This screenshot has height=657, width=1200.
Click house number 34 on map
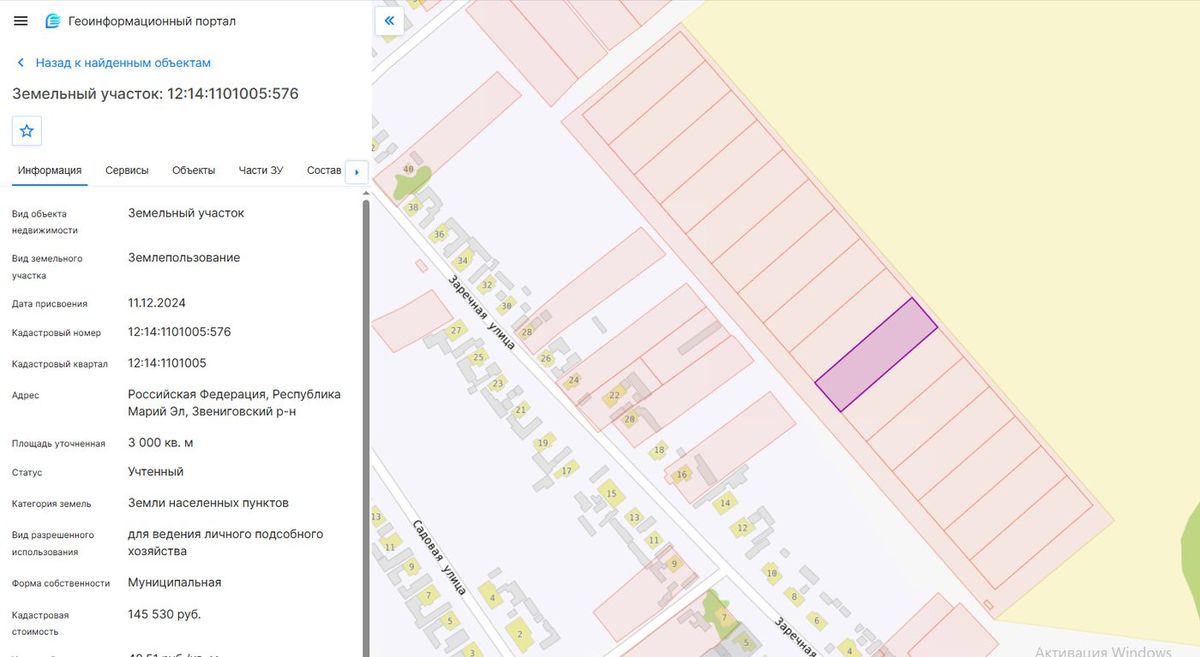462,260
